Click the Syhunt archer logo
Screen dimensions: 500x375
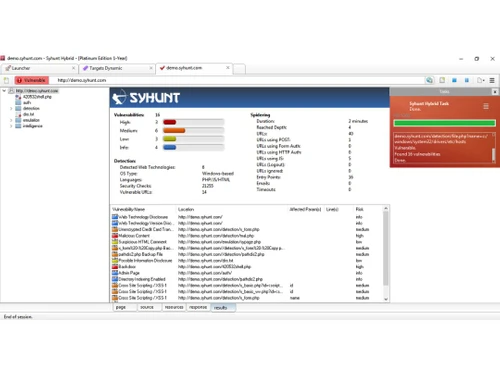(x=119, y=97)
